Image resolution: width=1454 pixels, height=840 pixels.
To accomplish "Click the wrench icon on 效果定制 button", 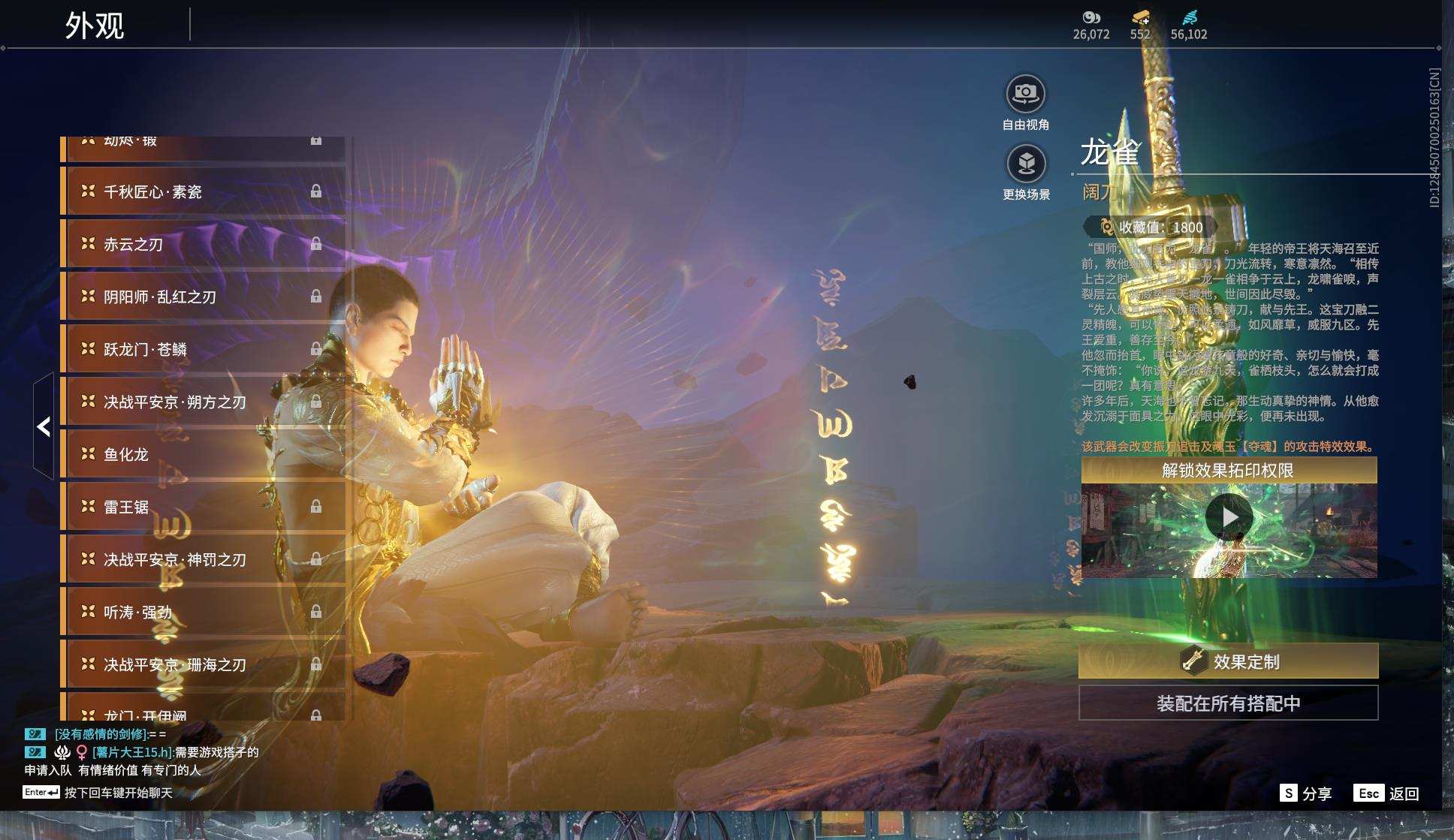I will pyautogui.click(x=1193, y=661).
